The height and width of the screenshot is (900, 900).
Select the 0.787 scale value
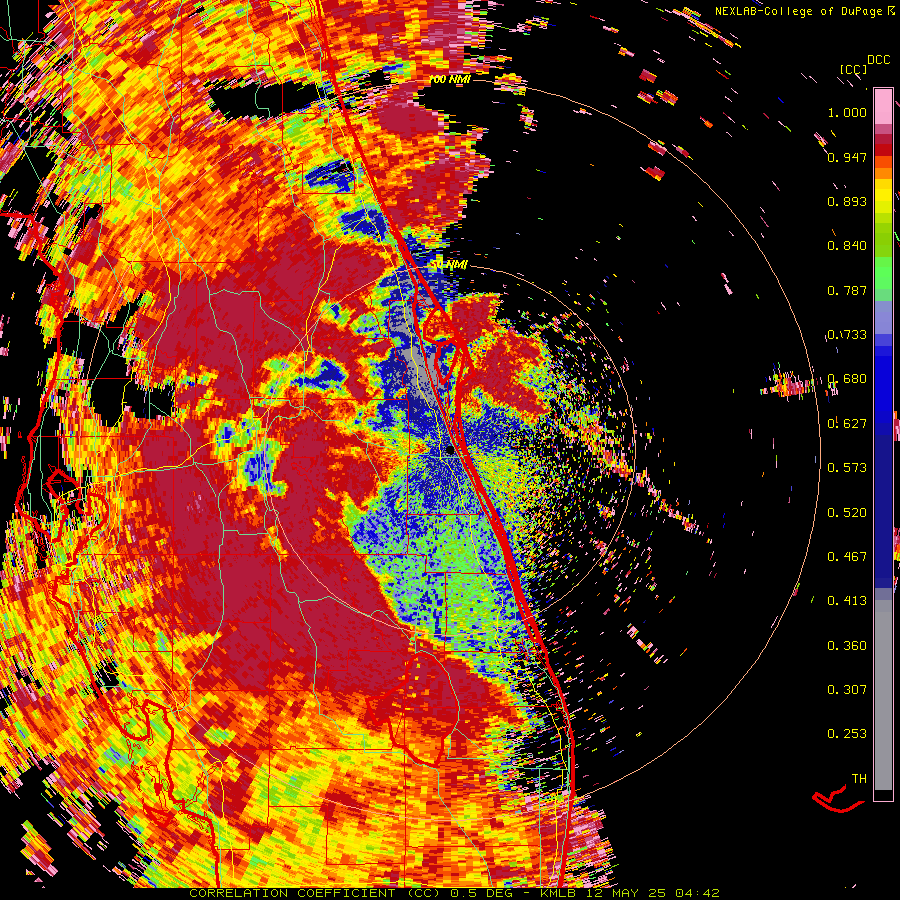[847, 290]
